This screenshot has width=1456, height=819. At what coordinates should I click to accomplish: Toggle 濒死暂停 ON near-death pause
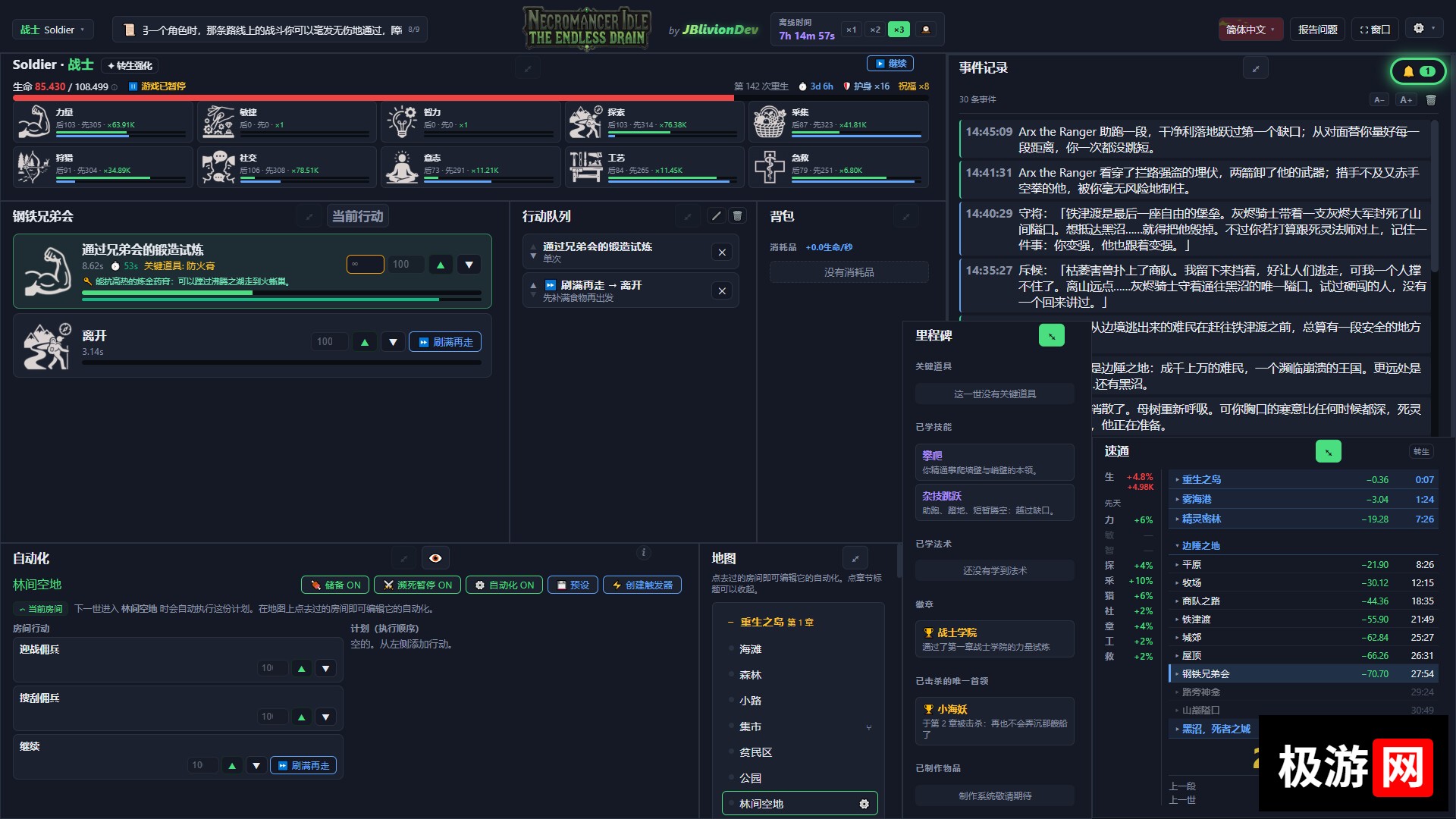[x=418, y=585]
